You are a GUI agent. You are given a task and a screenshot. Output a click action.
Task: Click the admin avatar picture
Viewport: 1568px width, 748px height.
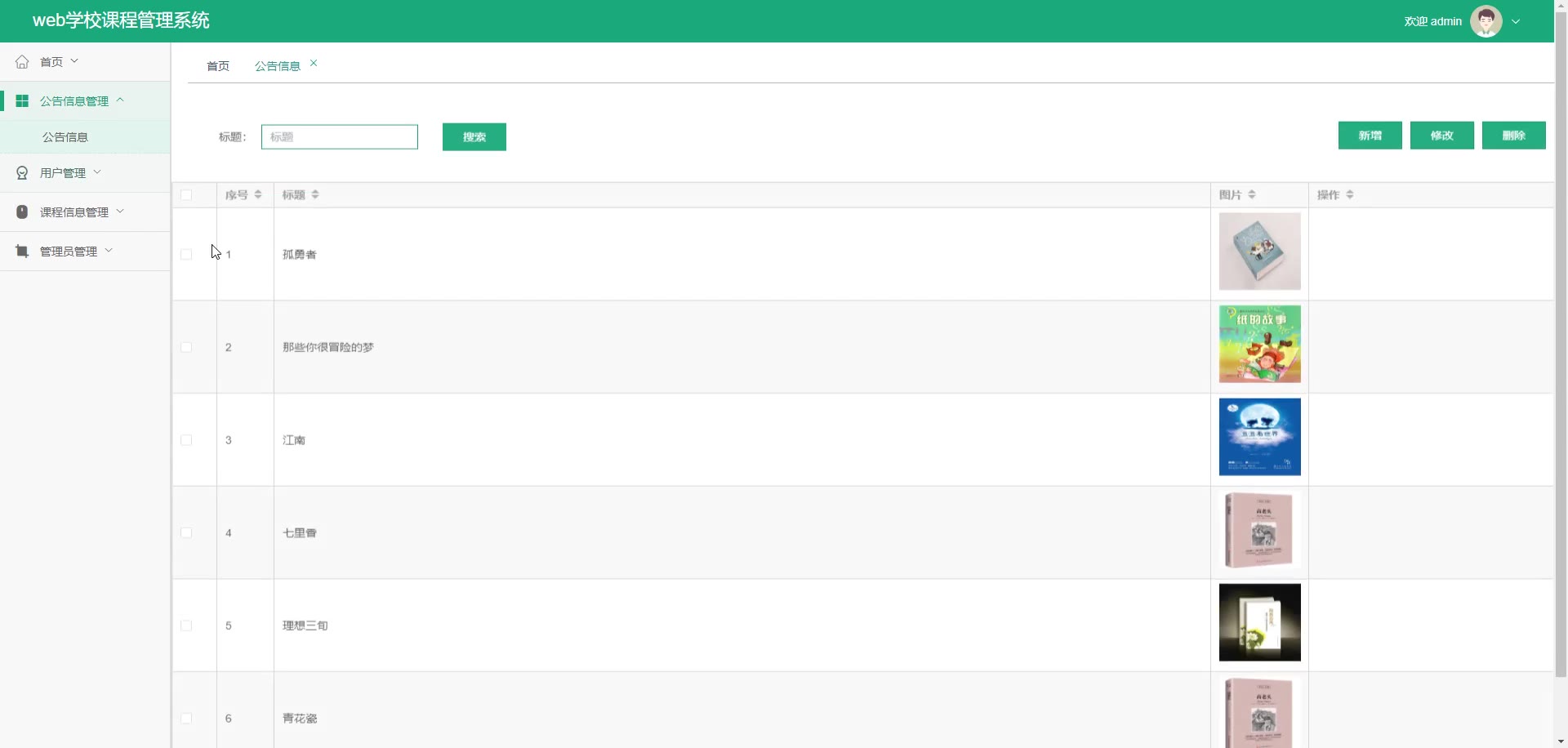click(x=1486, y=21)
